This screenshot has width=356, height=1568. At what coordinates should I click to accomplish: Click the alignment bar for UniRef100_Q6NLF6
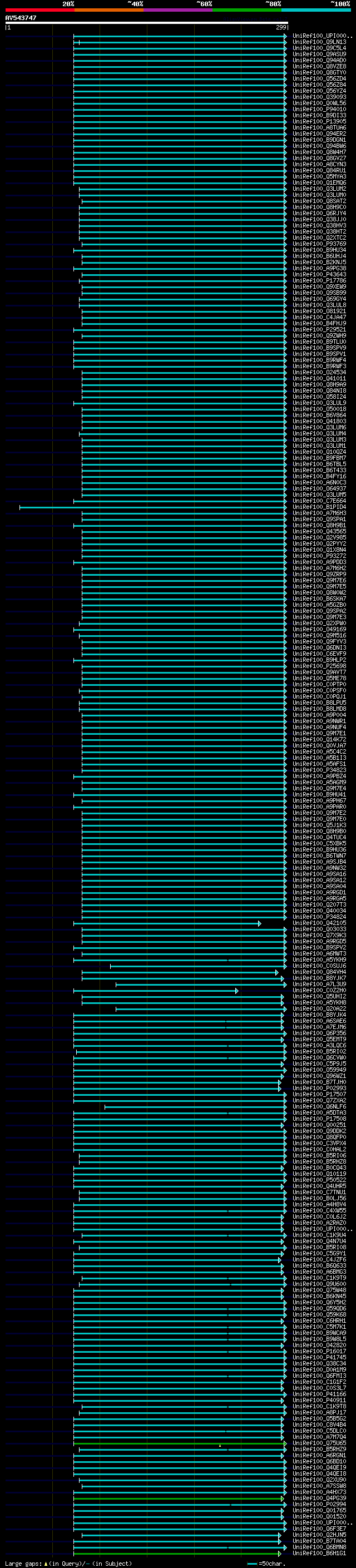pos(195,1106)
